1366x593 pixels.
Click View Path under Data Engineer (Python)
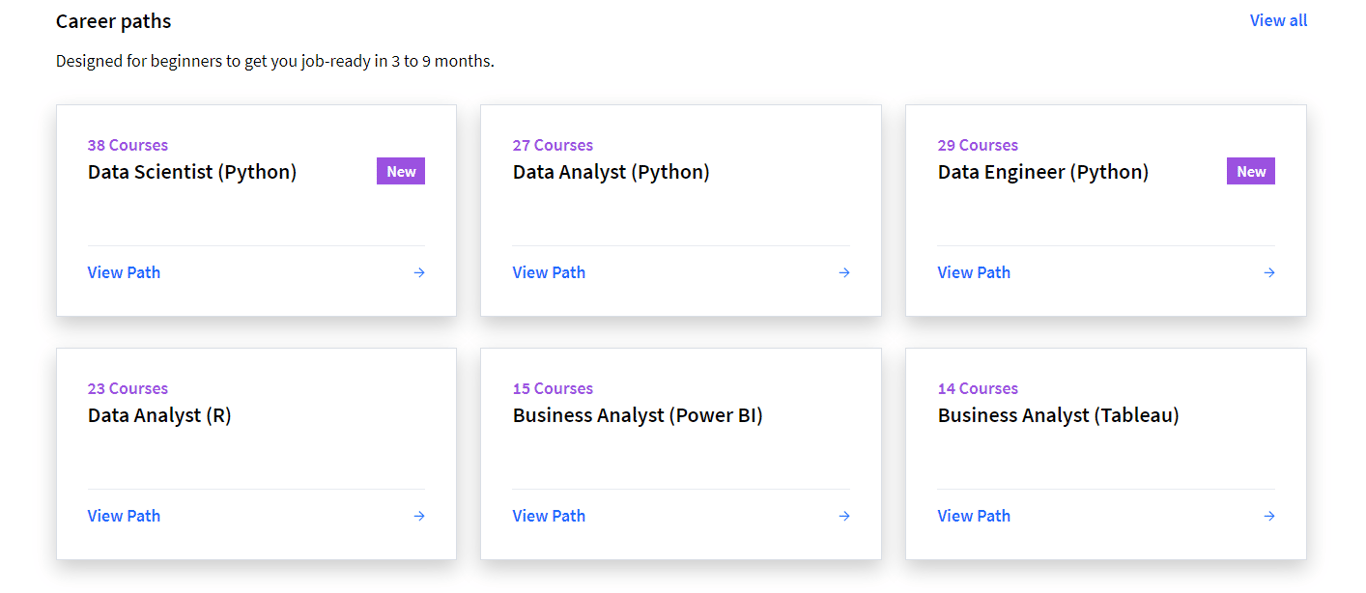974,272
